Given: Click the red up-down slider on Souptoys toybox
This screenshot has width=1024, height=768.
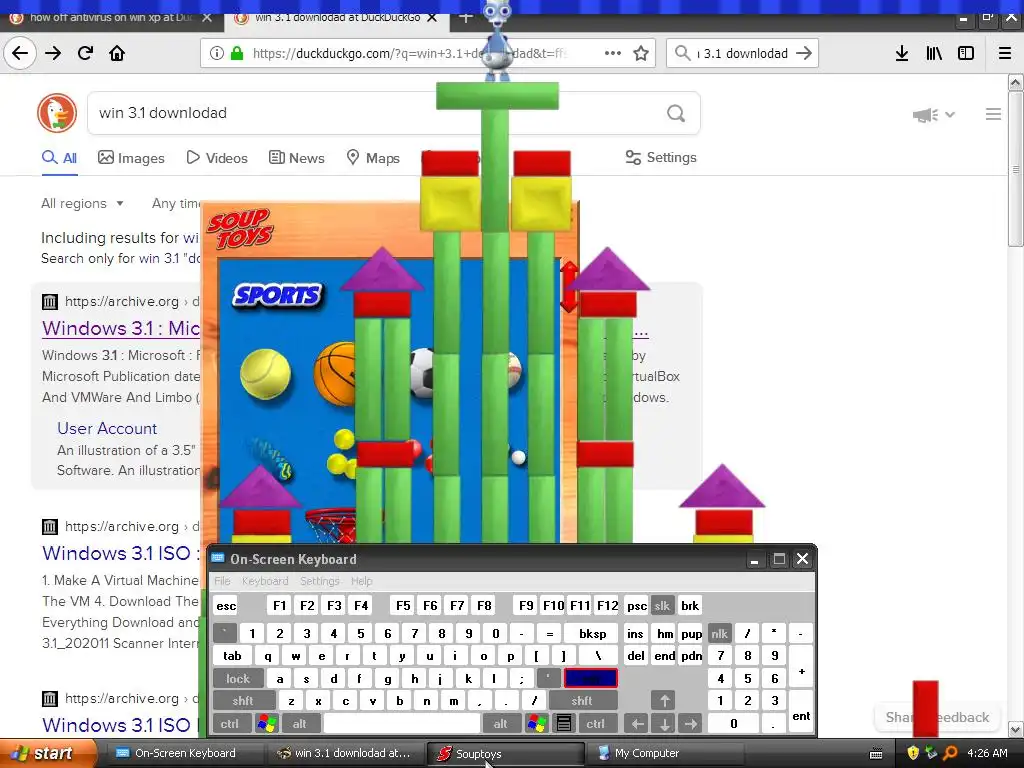Looking at the screenshot, I should point(569,287).
